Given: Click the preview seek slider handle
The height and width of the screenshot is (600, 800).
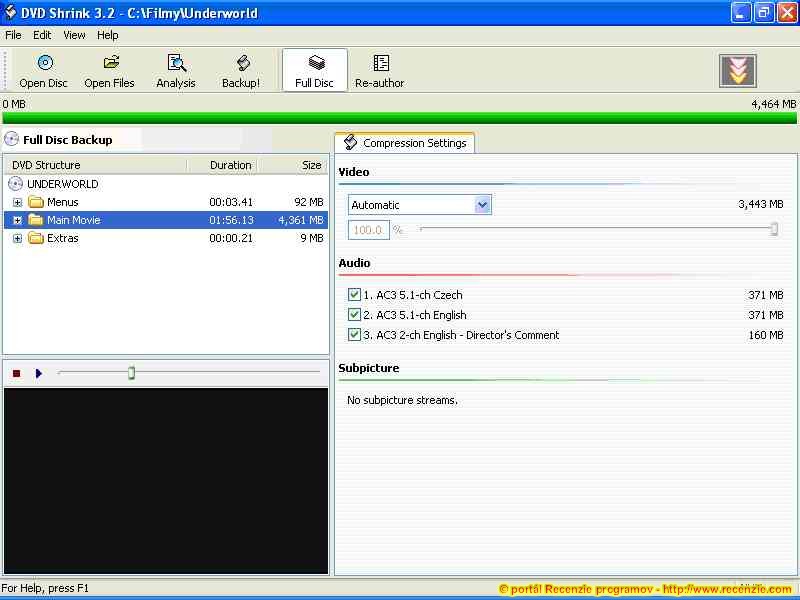Looking at the screenshot, I should (x=131, y=373).
